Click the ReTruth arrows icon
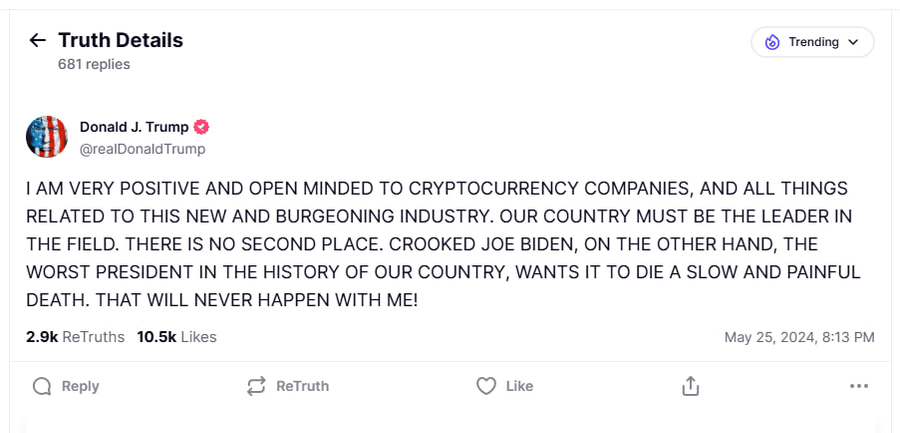 tap(256, 386)
